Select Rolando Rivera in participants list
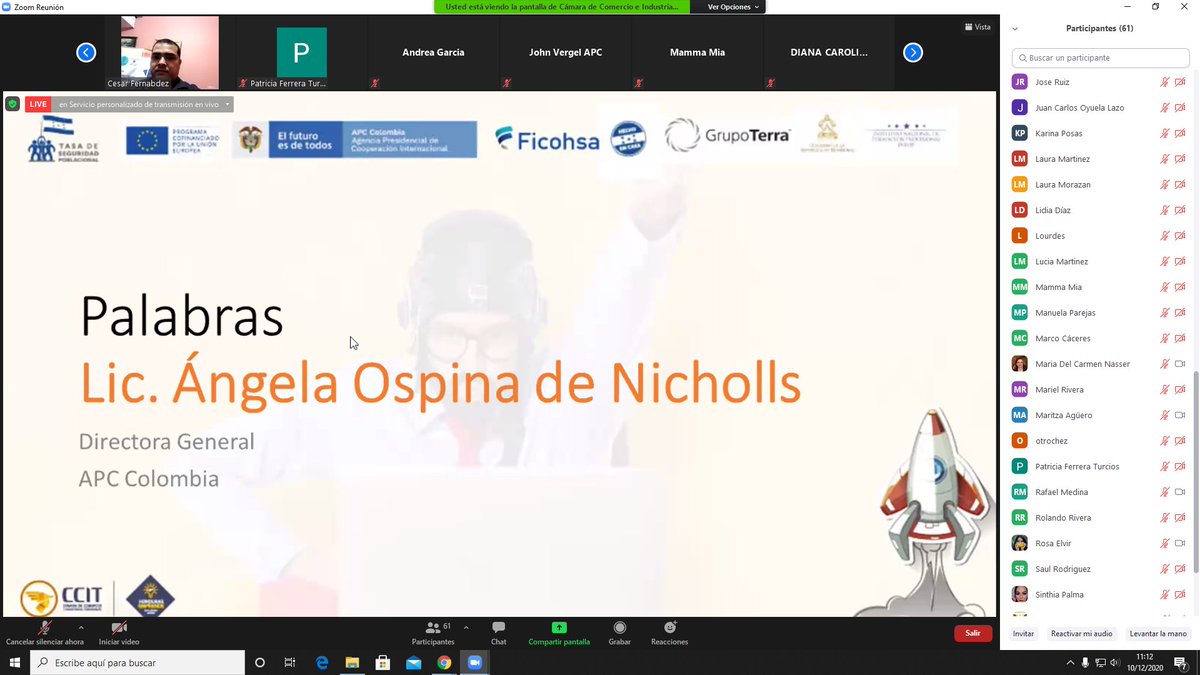Screen dimensions: 1200x675 tap(1099, 518)
